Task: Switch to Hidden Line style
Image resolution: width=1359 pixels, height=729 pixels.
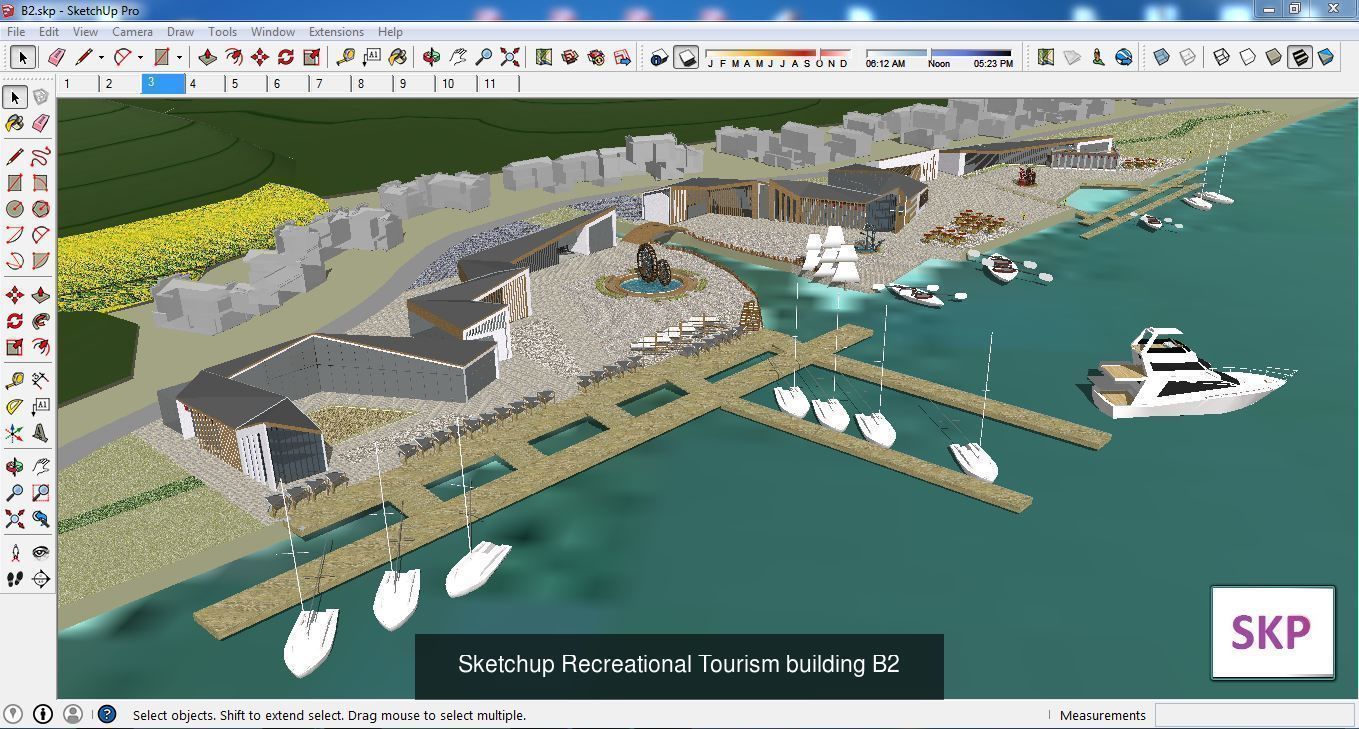Action: coord(1247,57)
